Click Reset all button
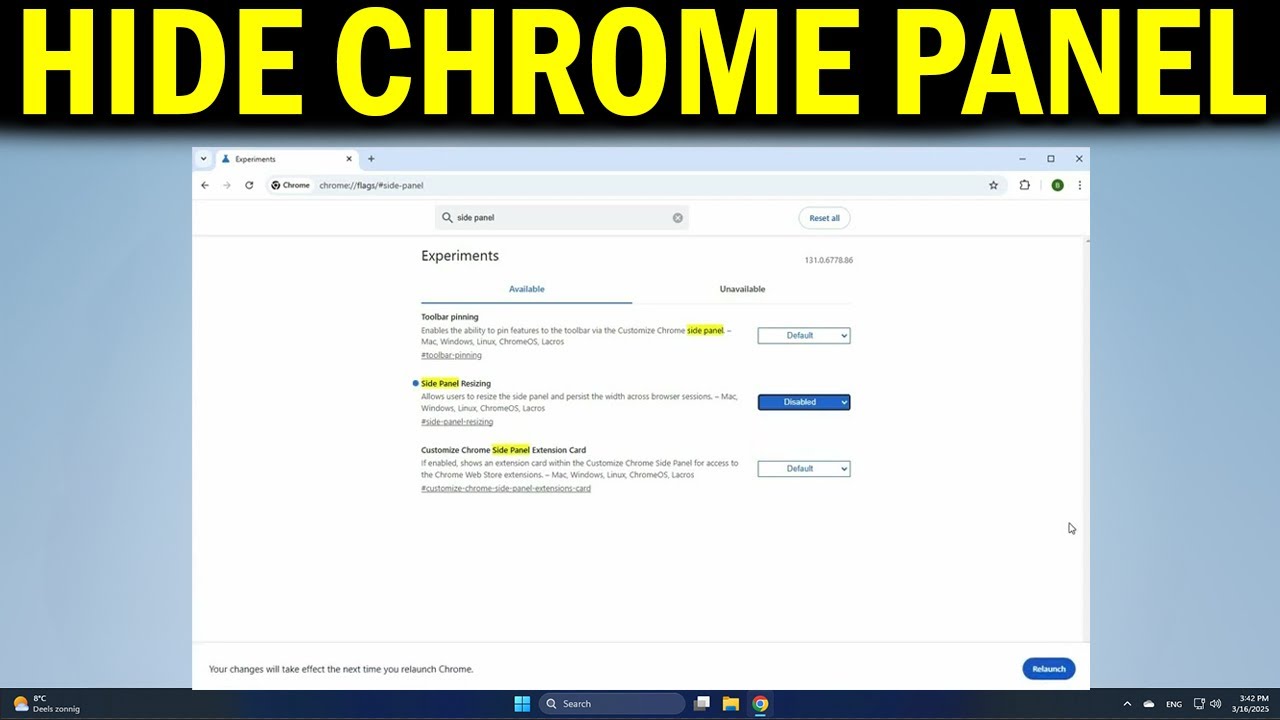 point(824,218)
